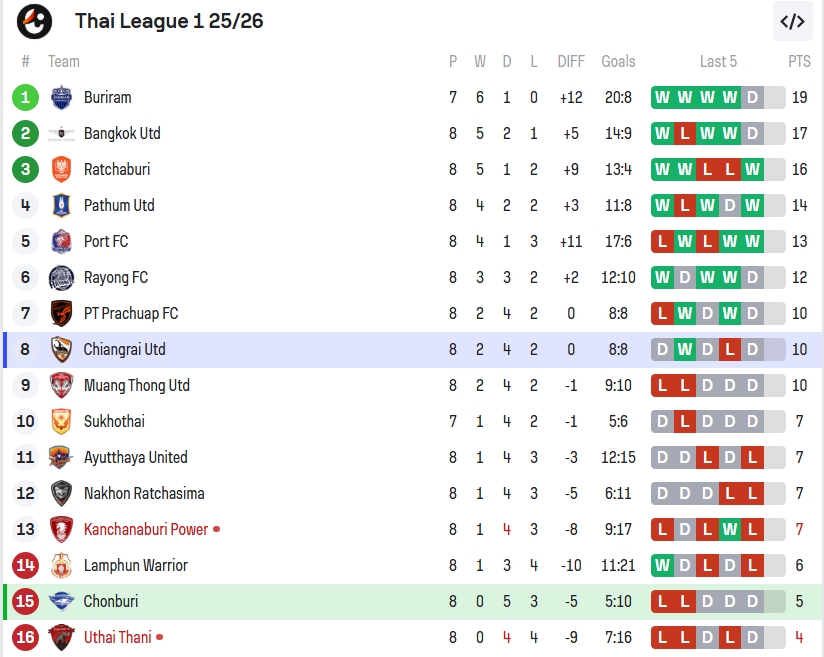824x657 pixels.
Task: Click the rank 1 green position badge
Action: [x=26, y=97]
